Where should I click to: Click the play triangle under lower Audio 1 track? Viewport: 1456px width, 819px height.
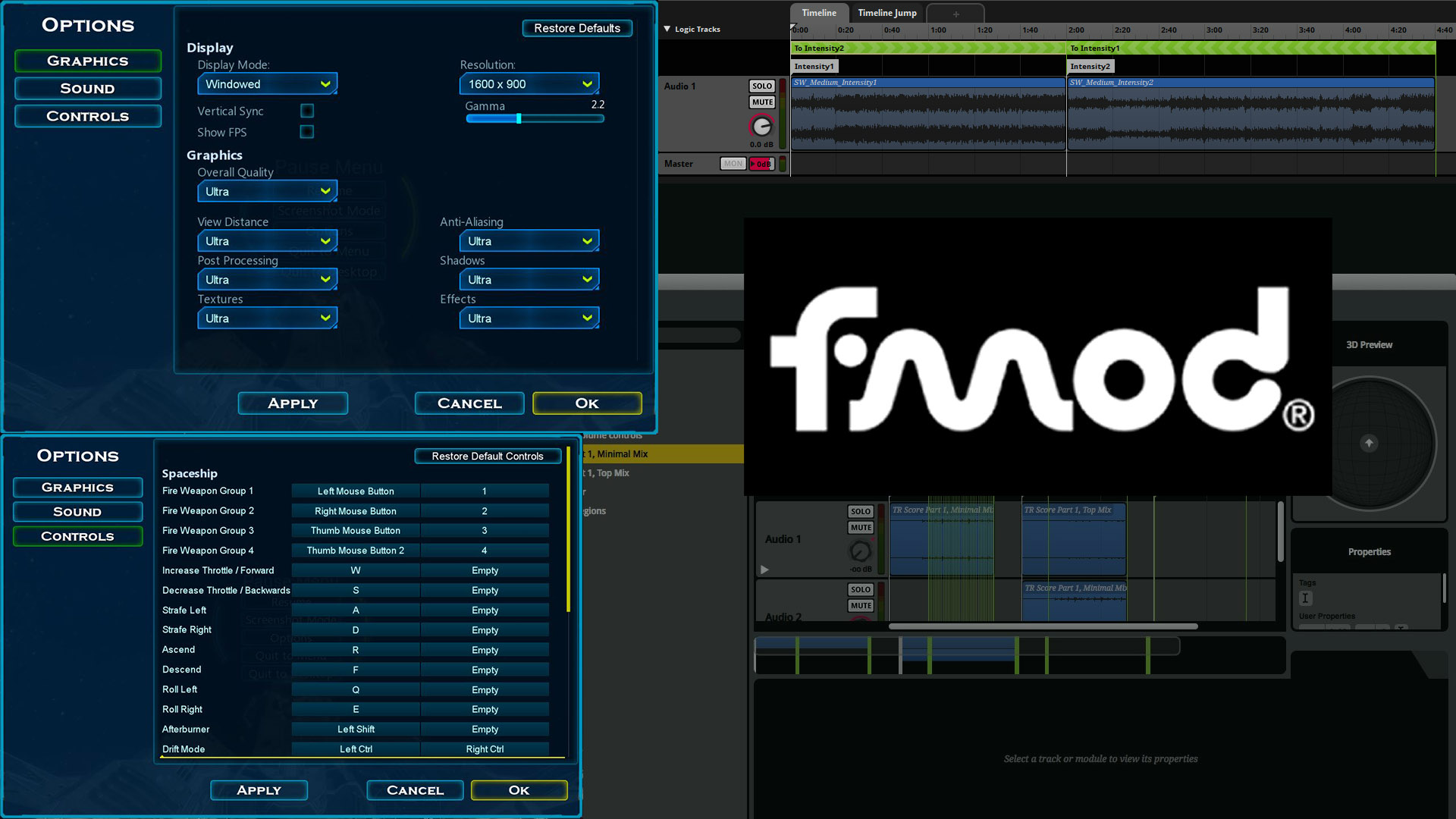(x=764, y=570)
